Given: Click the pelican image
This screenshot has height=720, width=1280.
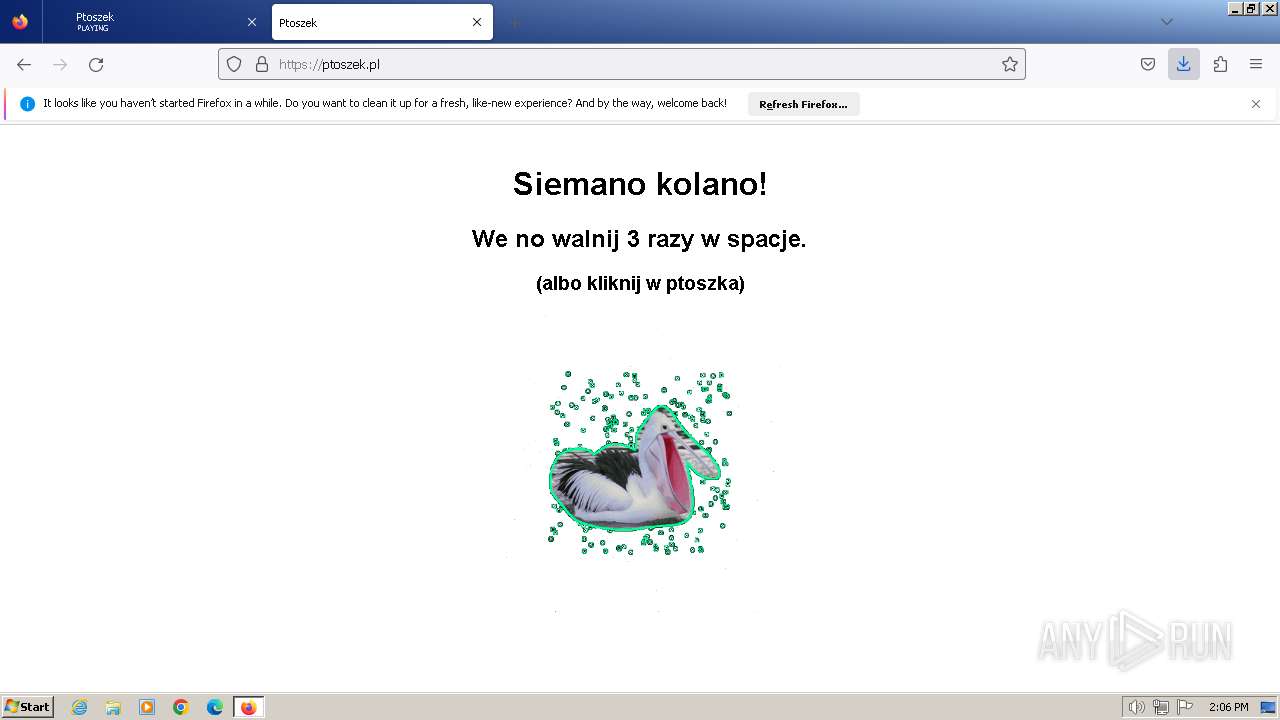Looking at the screenshot, I should 640,463.
